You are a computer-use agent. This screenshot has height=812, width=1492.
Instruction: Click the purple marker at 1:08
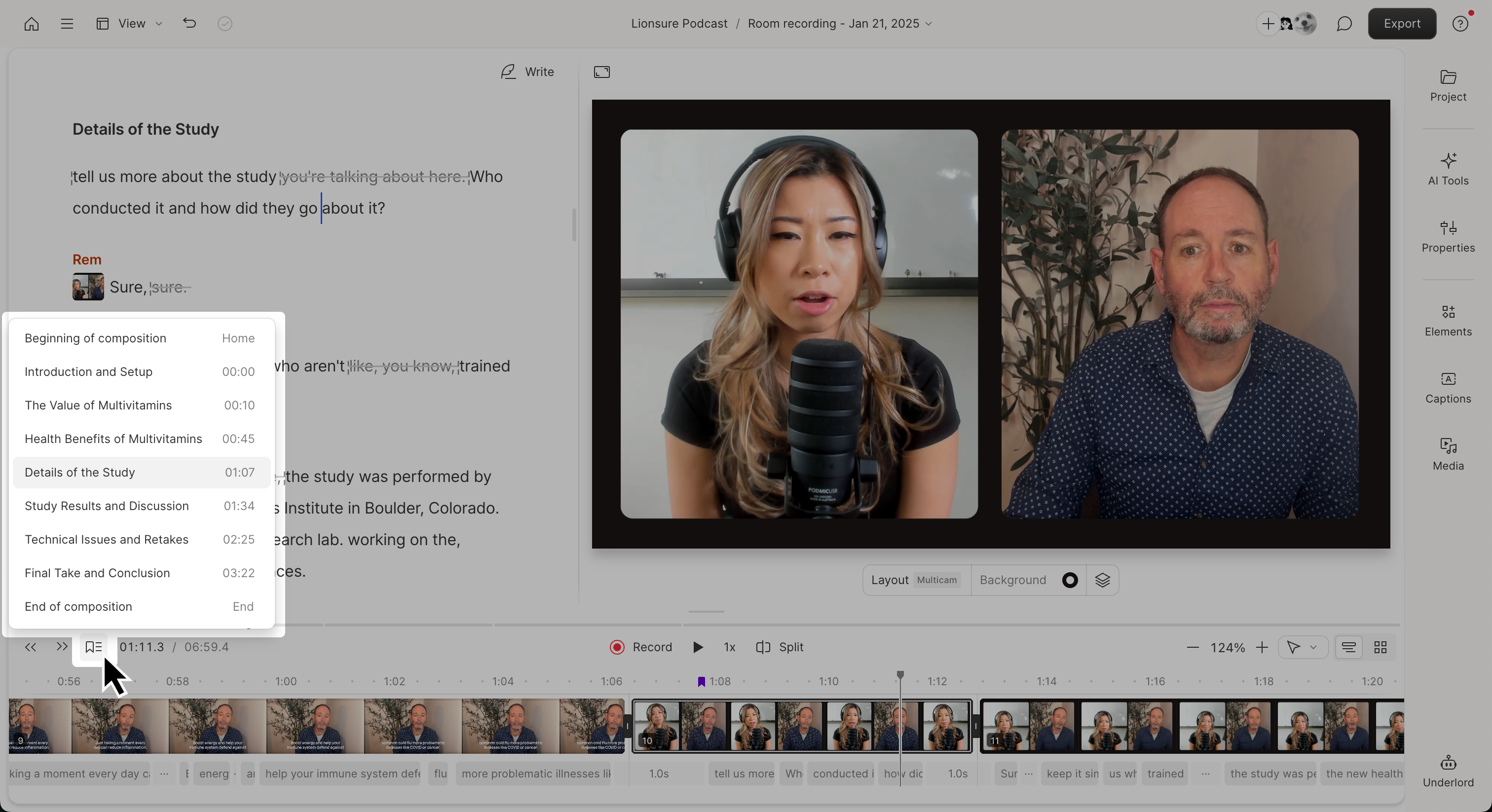pyautogui.click(x=701, y=682)
